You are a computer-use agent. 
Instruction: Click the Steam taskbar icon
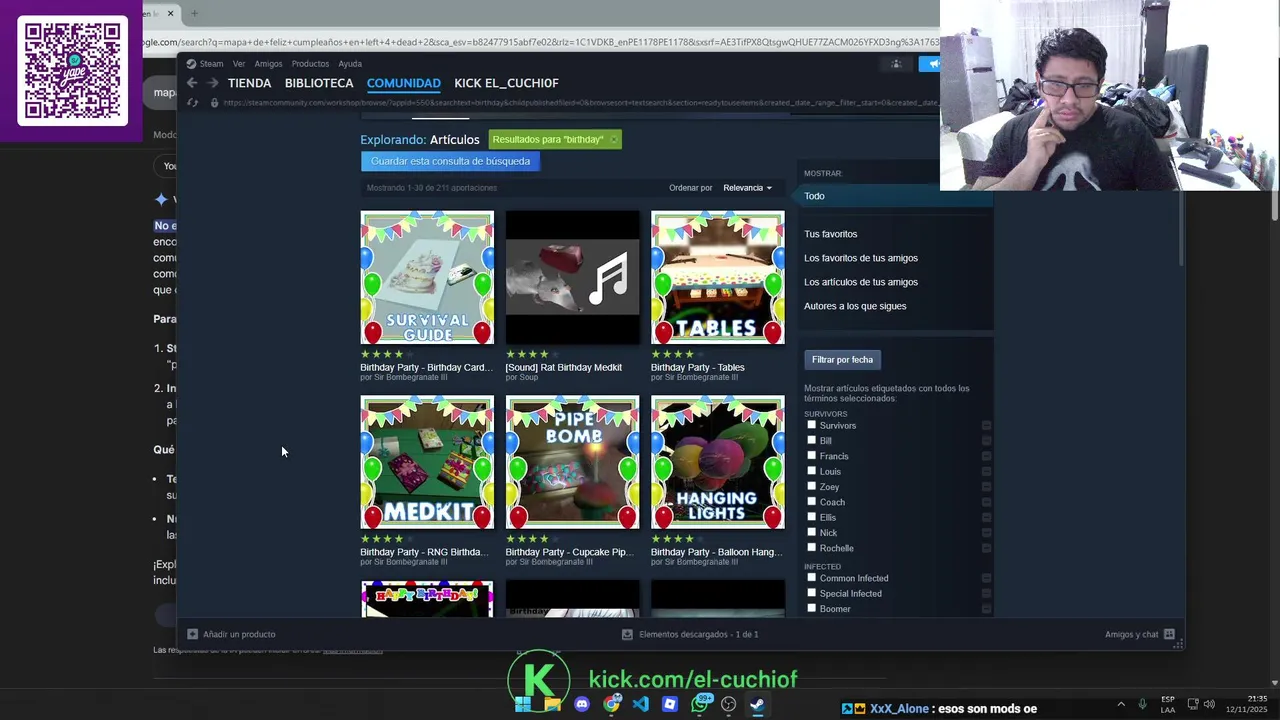758,704
